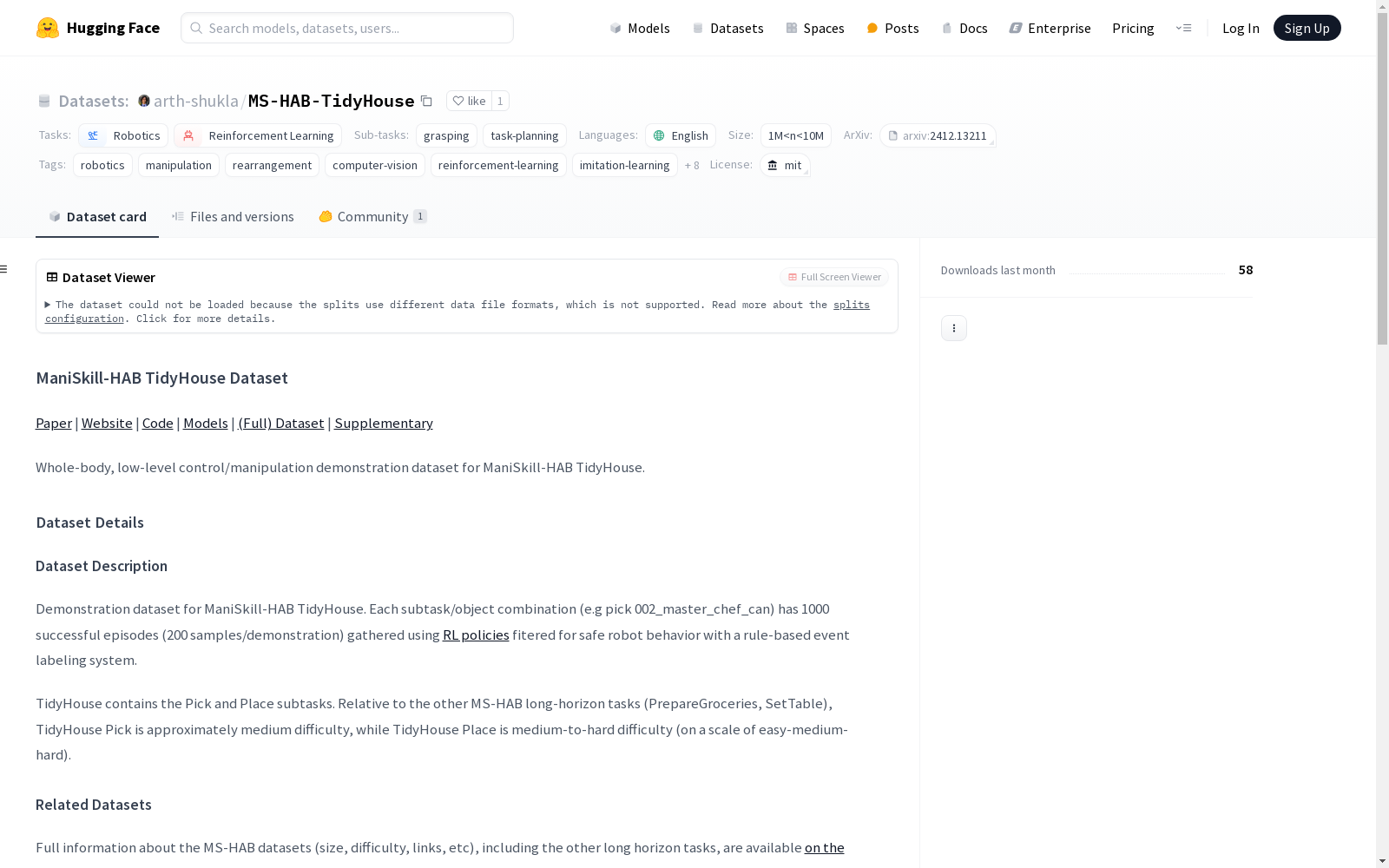
Task: Click the like count number 1
Action: click(500, 101)
